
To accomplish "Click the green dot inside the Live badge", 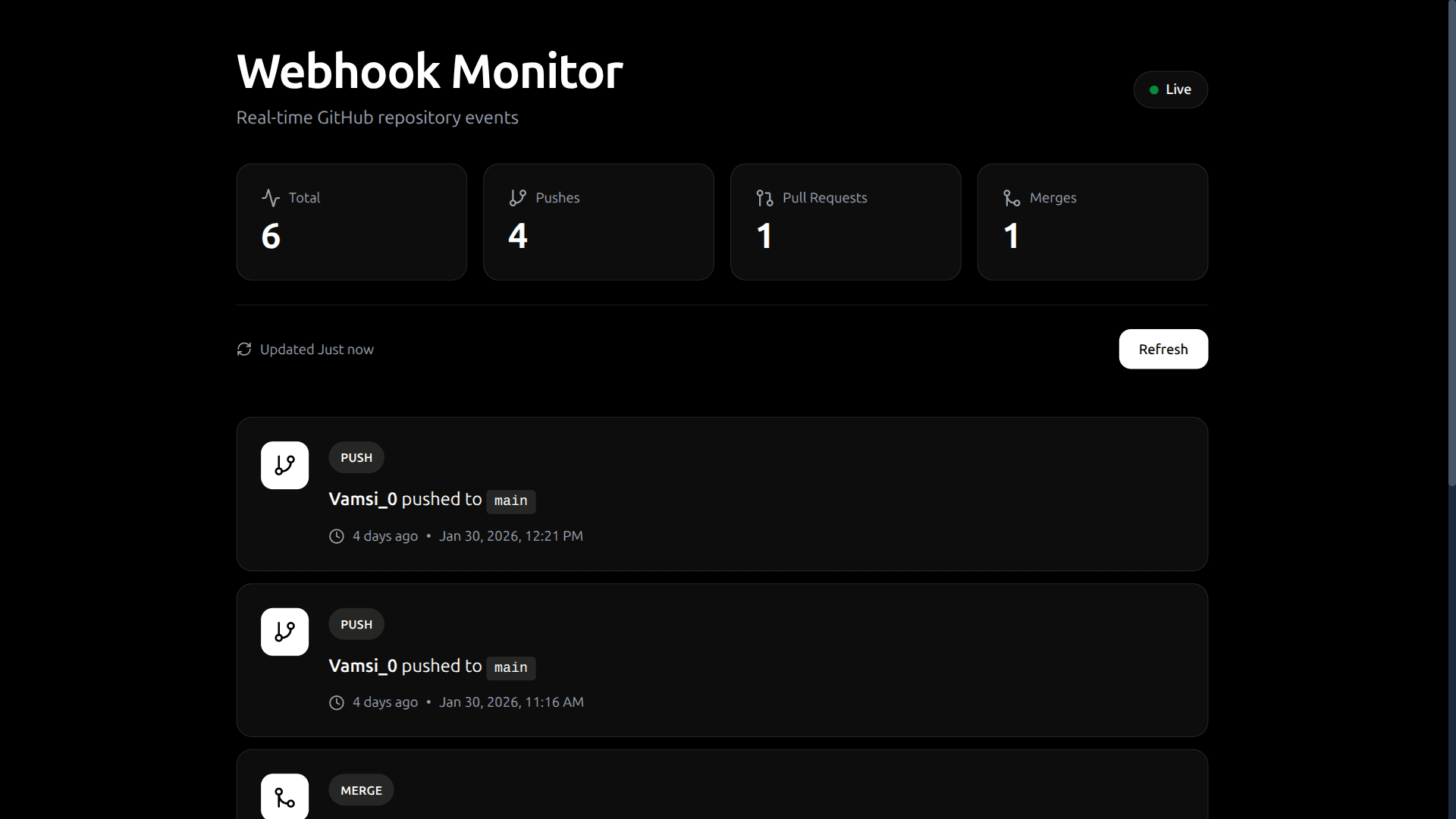I will pyautogui.click(x=1153, y=89).
